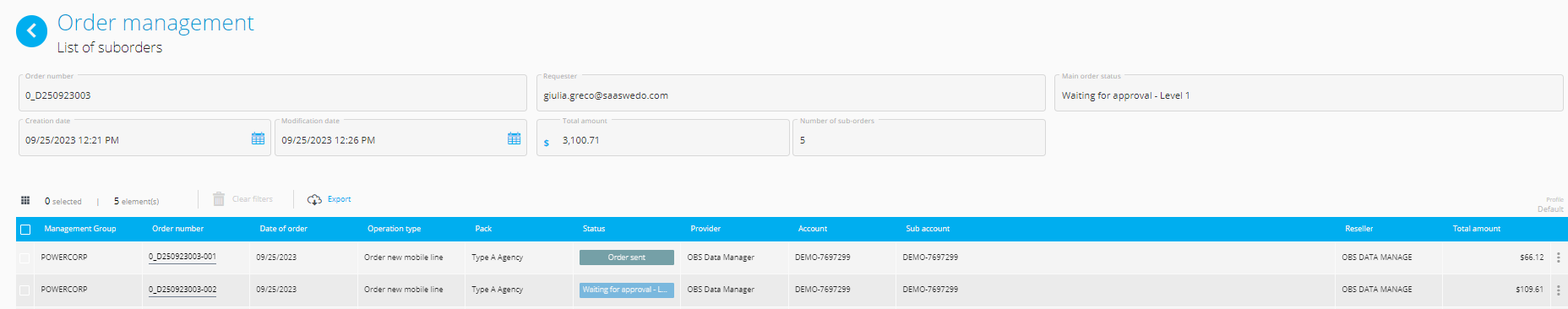Click the Waiting for approval status badge in the table
1568x309 pixels.
tap(627, 290)
